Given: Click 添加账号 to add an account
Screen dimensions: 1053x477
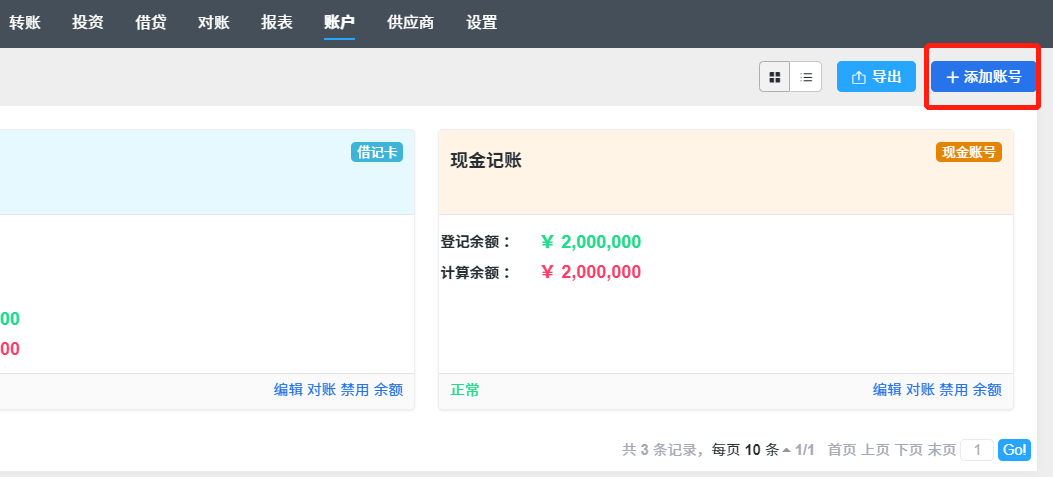Looking at the screenshot, I should pos(983,77).
